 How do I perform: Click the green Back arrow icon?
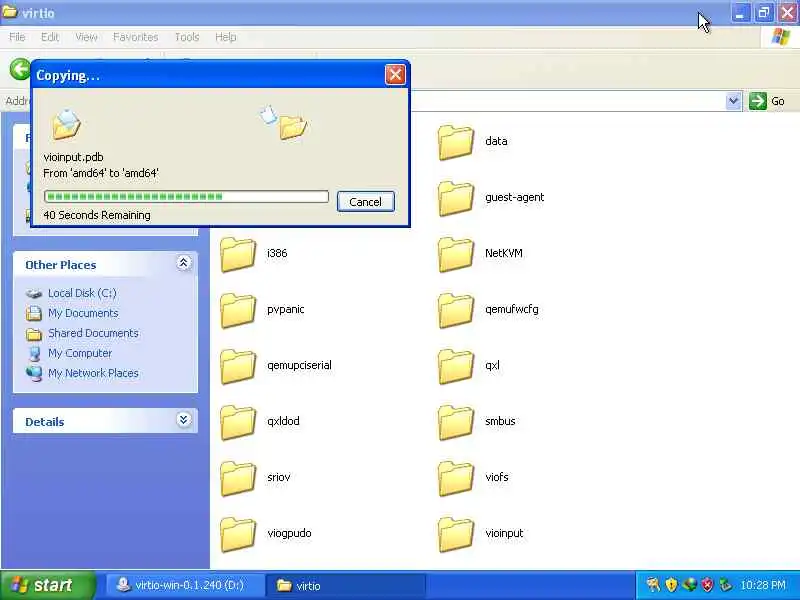point(20,69)
